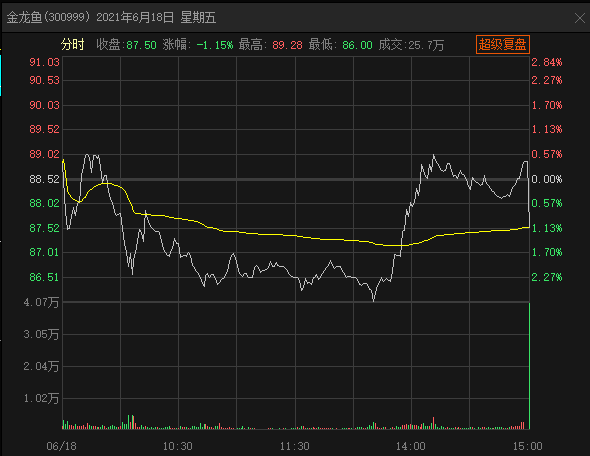Image resolution: width=590 pixels, height=456 pixels.
Task: Click the 4.07万 volume axis label
Action: click(x=41, y=302)
